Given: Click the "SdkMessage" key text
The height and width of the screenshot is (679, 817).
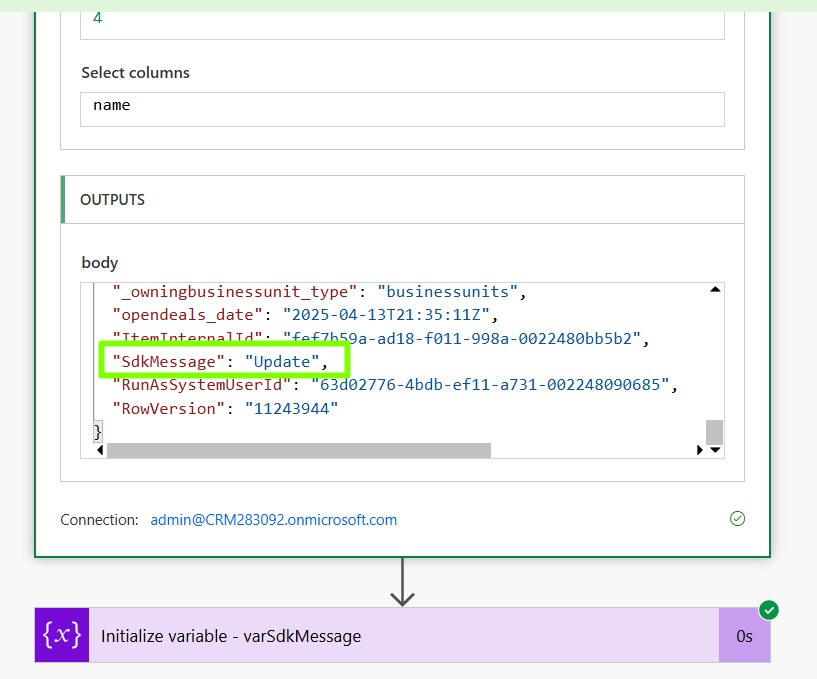Looking at the screenshot, I should tap(168, 362).
